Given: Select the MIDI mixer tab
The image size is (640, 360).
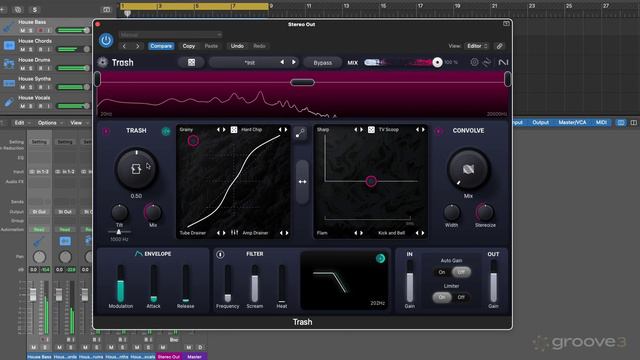Looking at the screenshot, I should pos(601,122).
